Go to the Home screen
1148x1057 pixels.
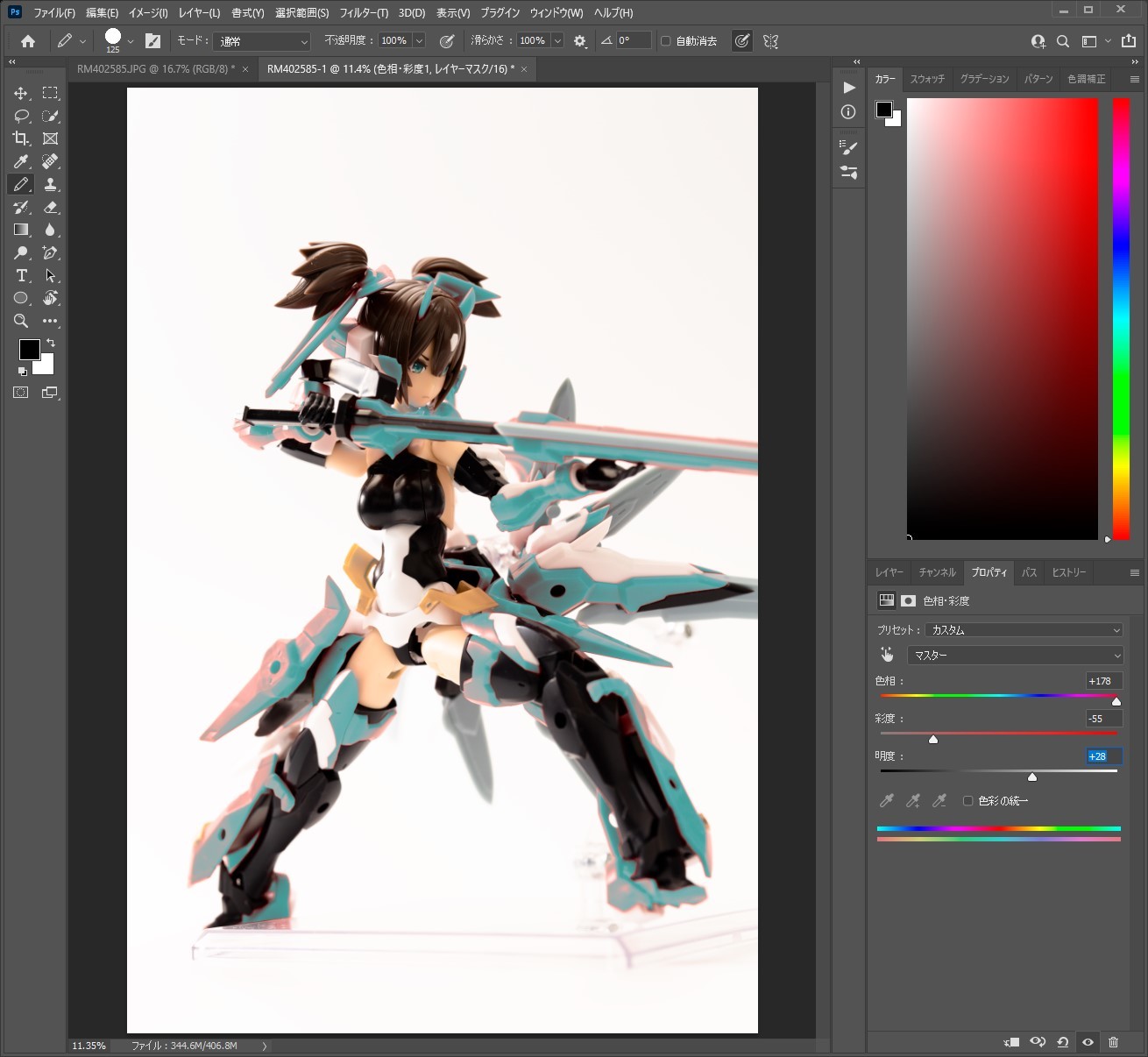pyautogui.click(x=28, y=41)
